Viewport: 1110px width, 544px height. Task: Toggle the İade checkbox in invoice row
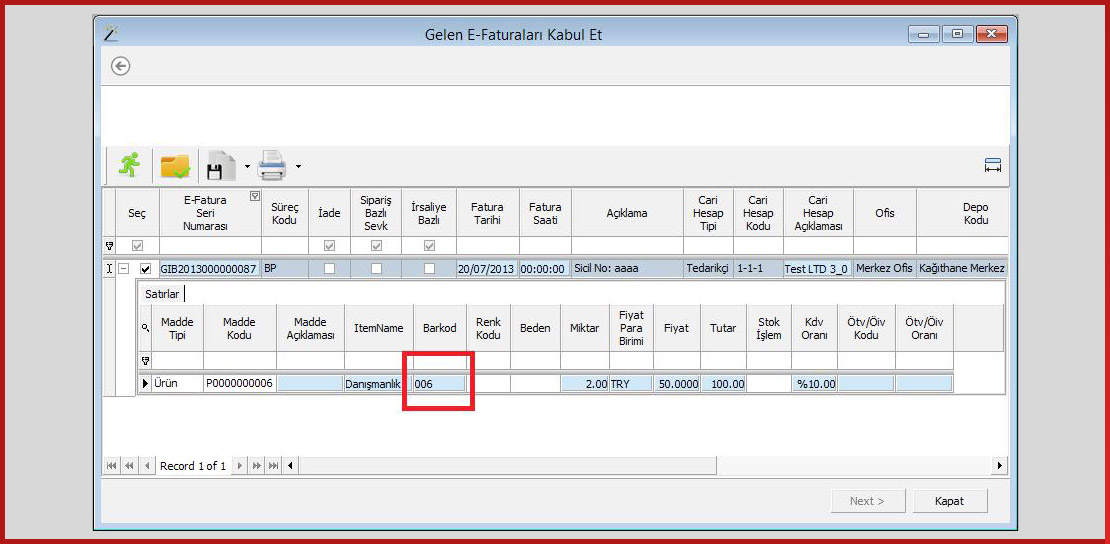329,269
